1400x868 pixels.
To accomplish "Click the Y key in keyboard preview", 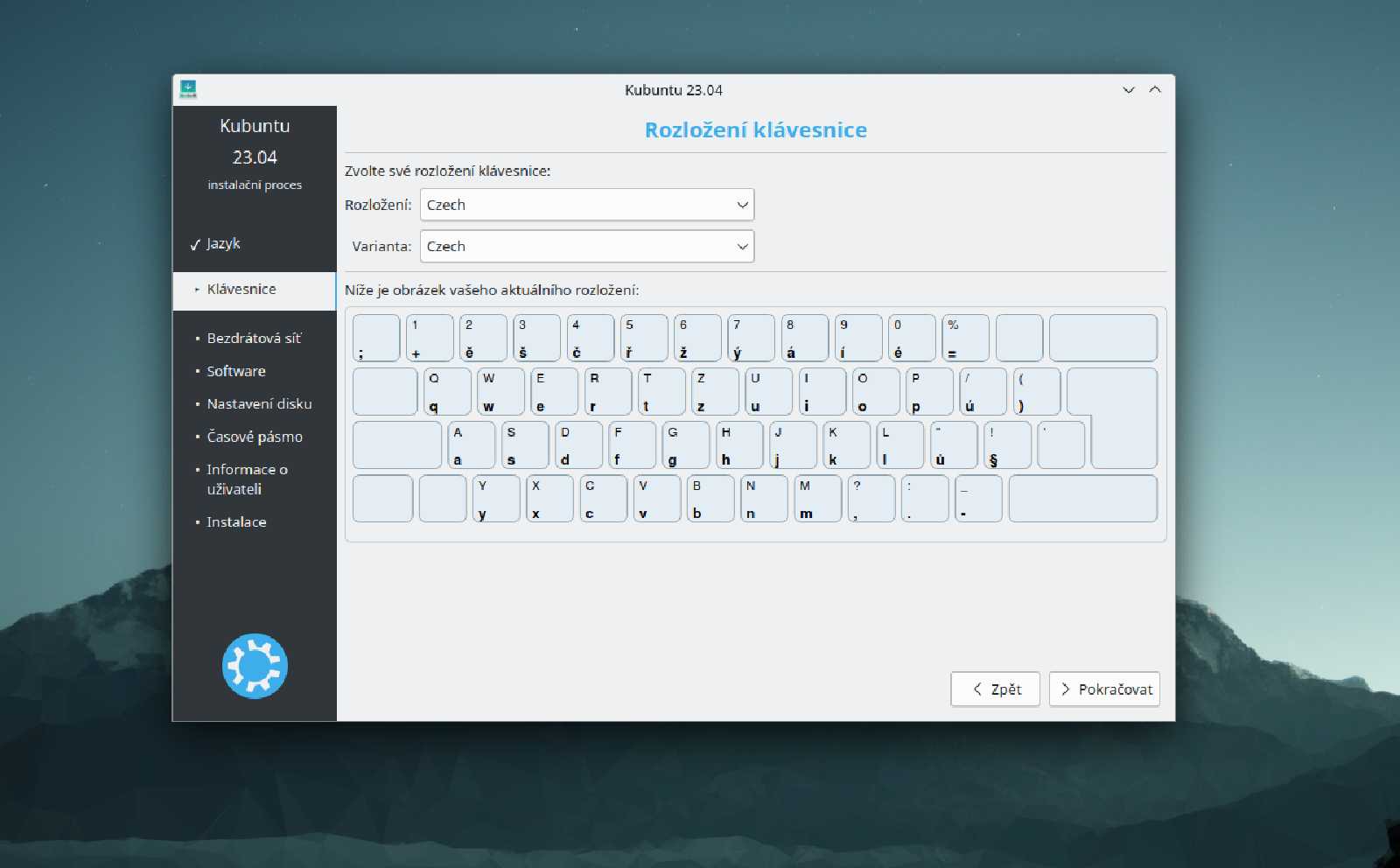I will [x=496, y=499].
